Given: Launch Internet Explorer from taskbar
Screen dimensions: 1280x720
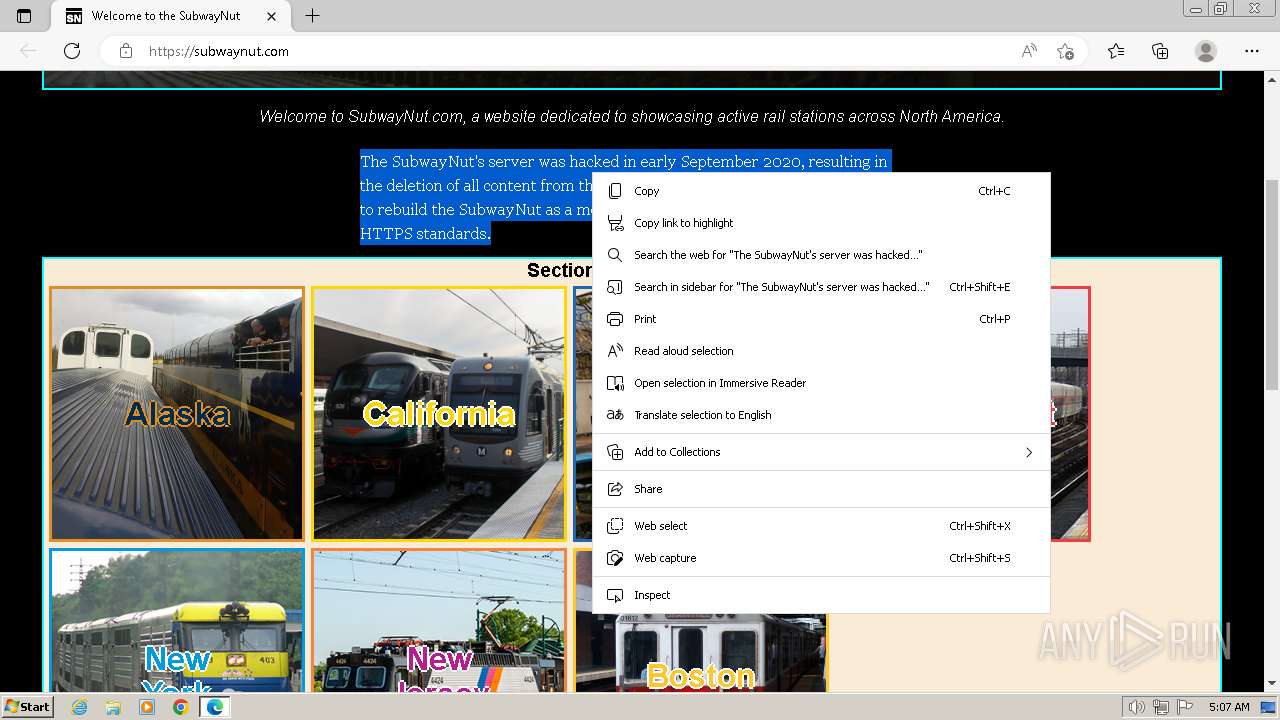Looking at the screenshot, I should point(80,707).
